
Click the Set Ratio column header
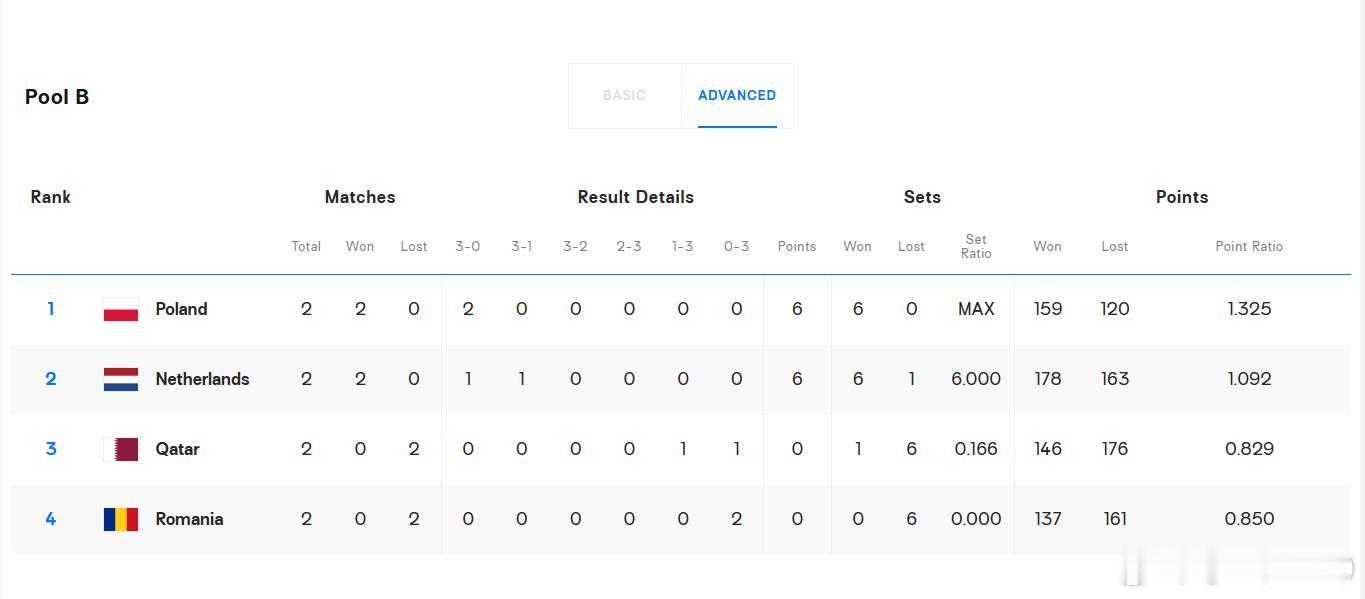(976, 246)
